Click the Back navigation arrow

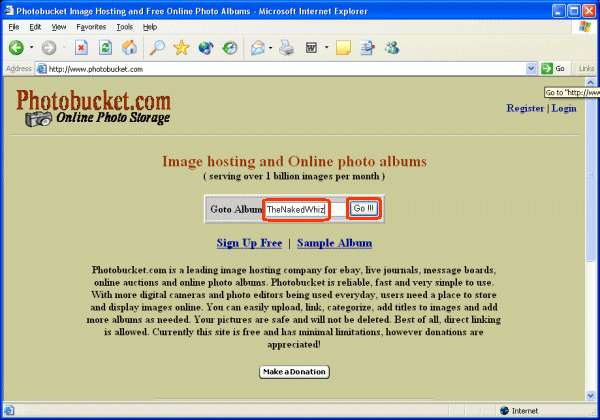[x=16, y=48]
